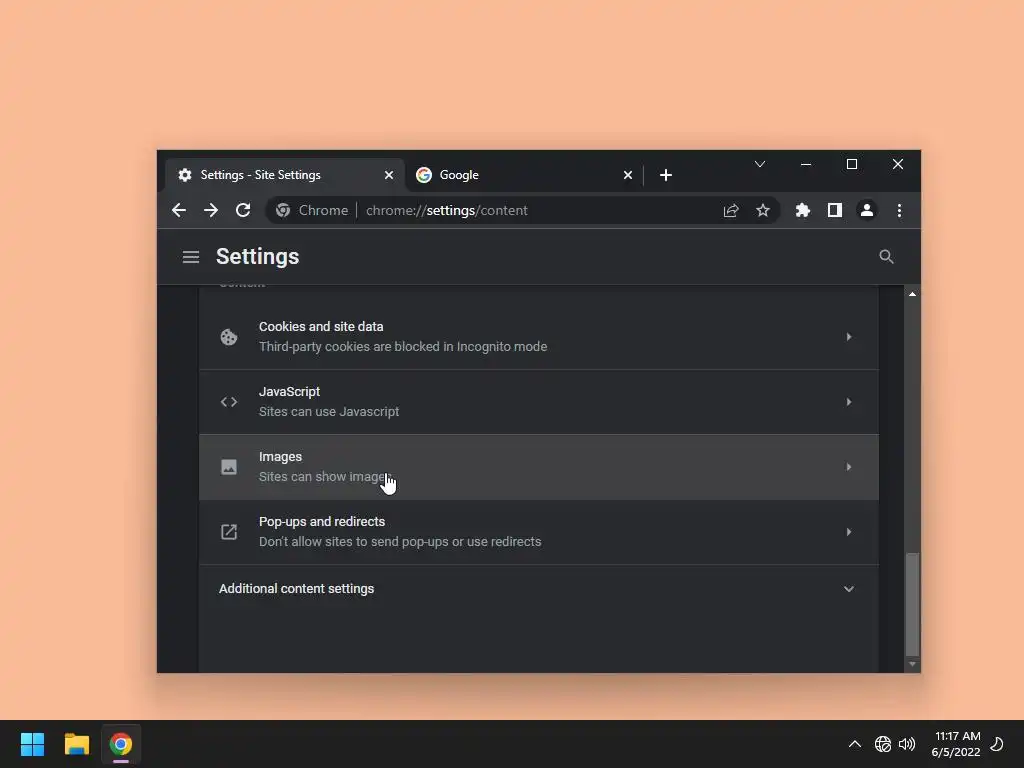
Task: Open Images settings arrow
Action: (848, 467)
